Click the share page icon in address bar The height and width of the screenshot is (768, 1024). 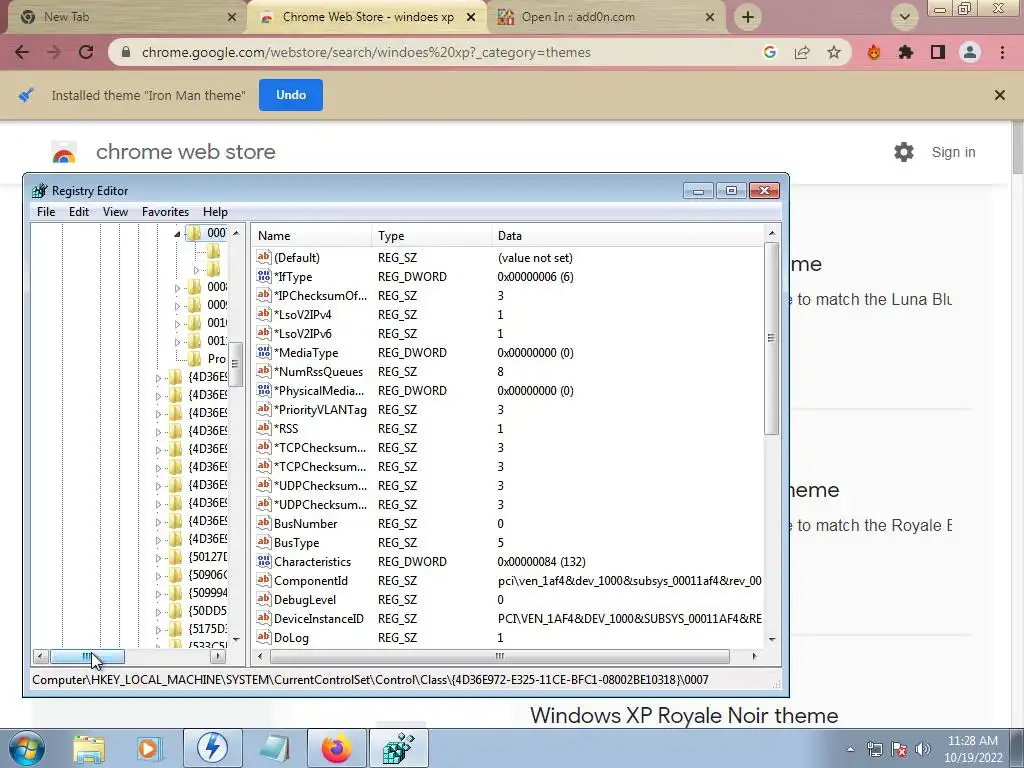coord(802,52)
